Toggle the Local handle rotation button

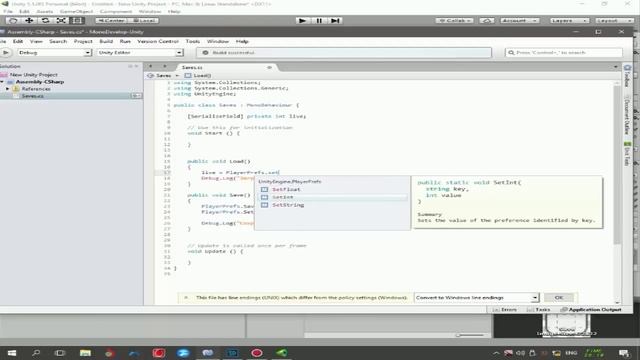click(143, 20)
